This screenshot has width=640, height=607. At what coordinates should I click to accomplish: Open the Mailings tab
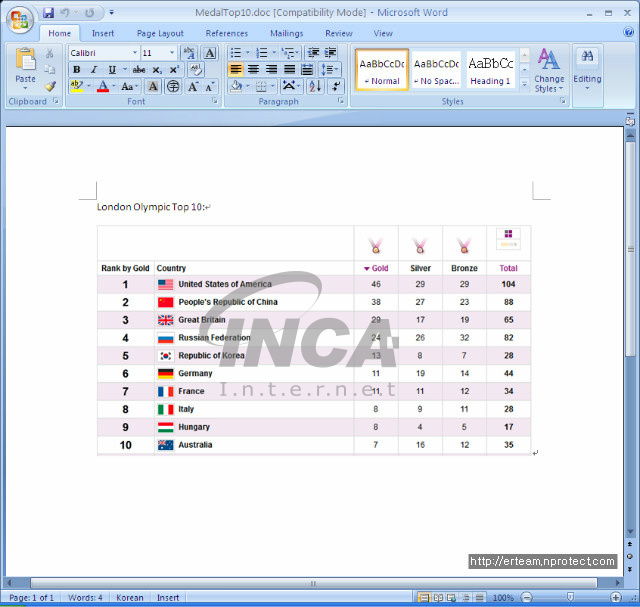click(x=287, y=33)
